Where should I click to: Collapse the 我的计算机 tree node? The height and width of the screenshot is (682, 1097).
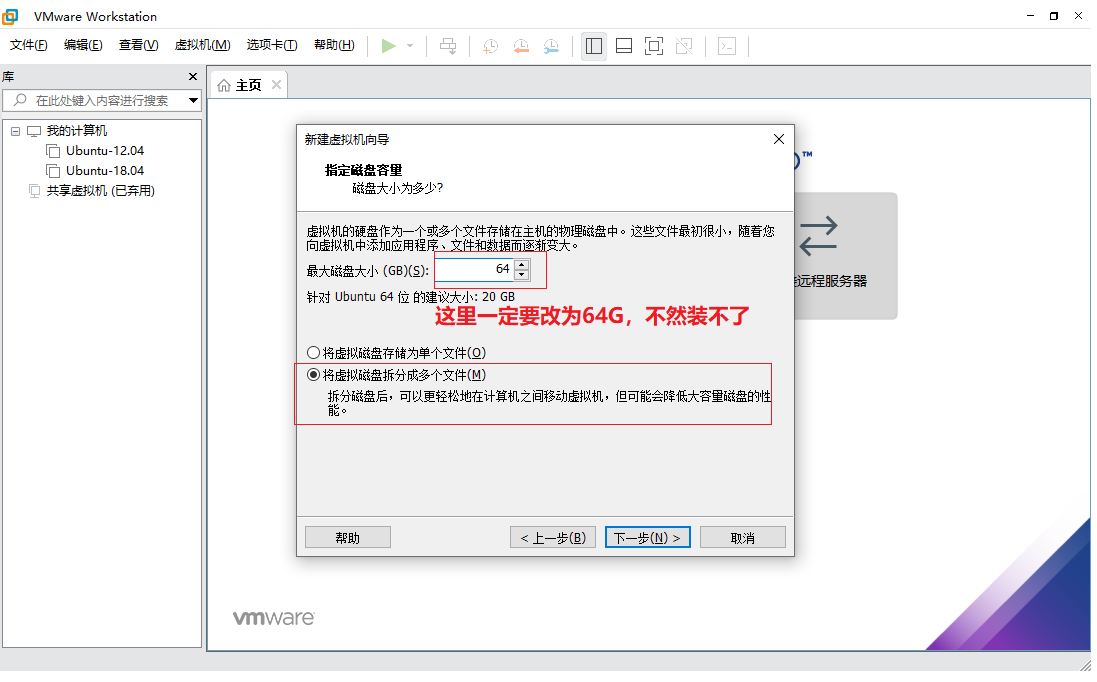coord(15,131)
